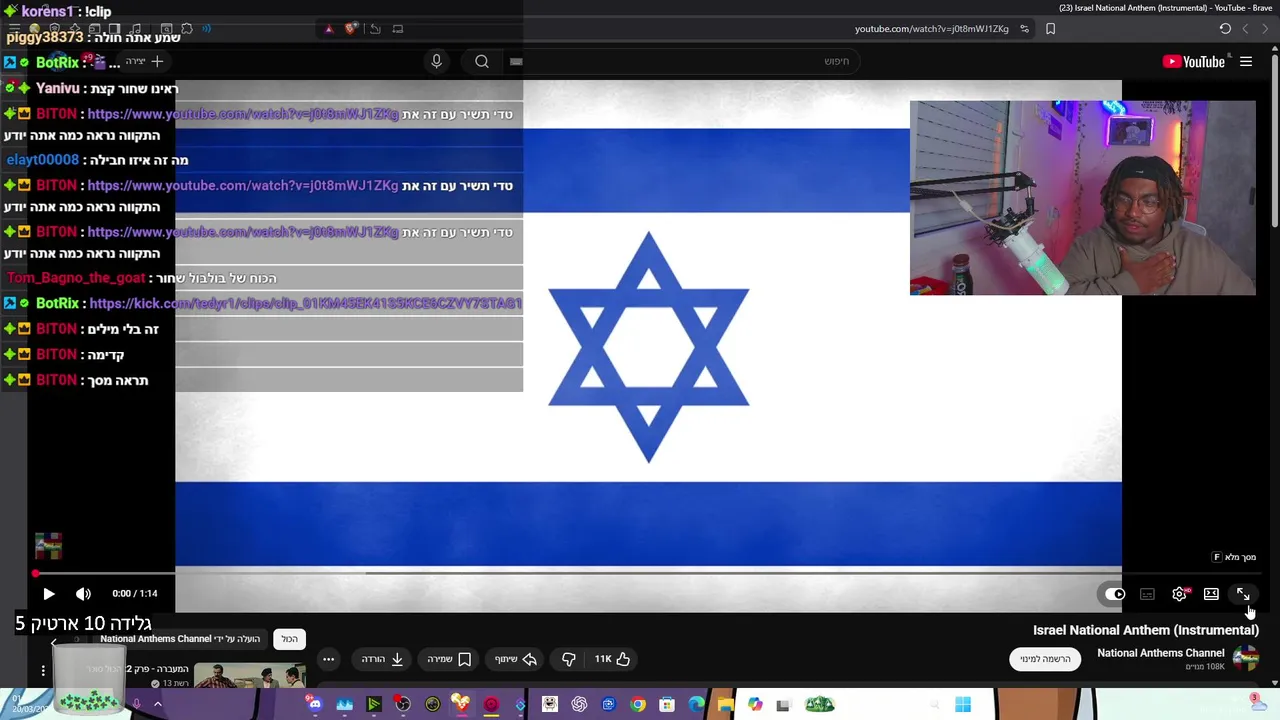Click Tom_Bagno_the_goat username in chat
The height and width of the screenshot is (720, 1280).
(76, 278)
